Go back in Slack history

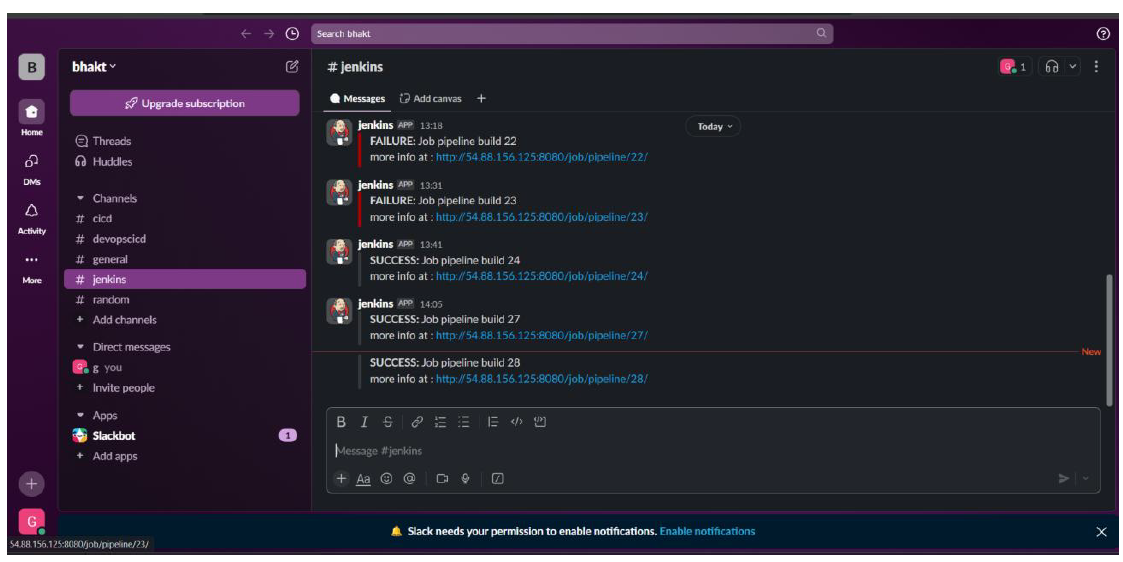click(246, 34)
